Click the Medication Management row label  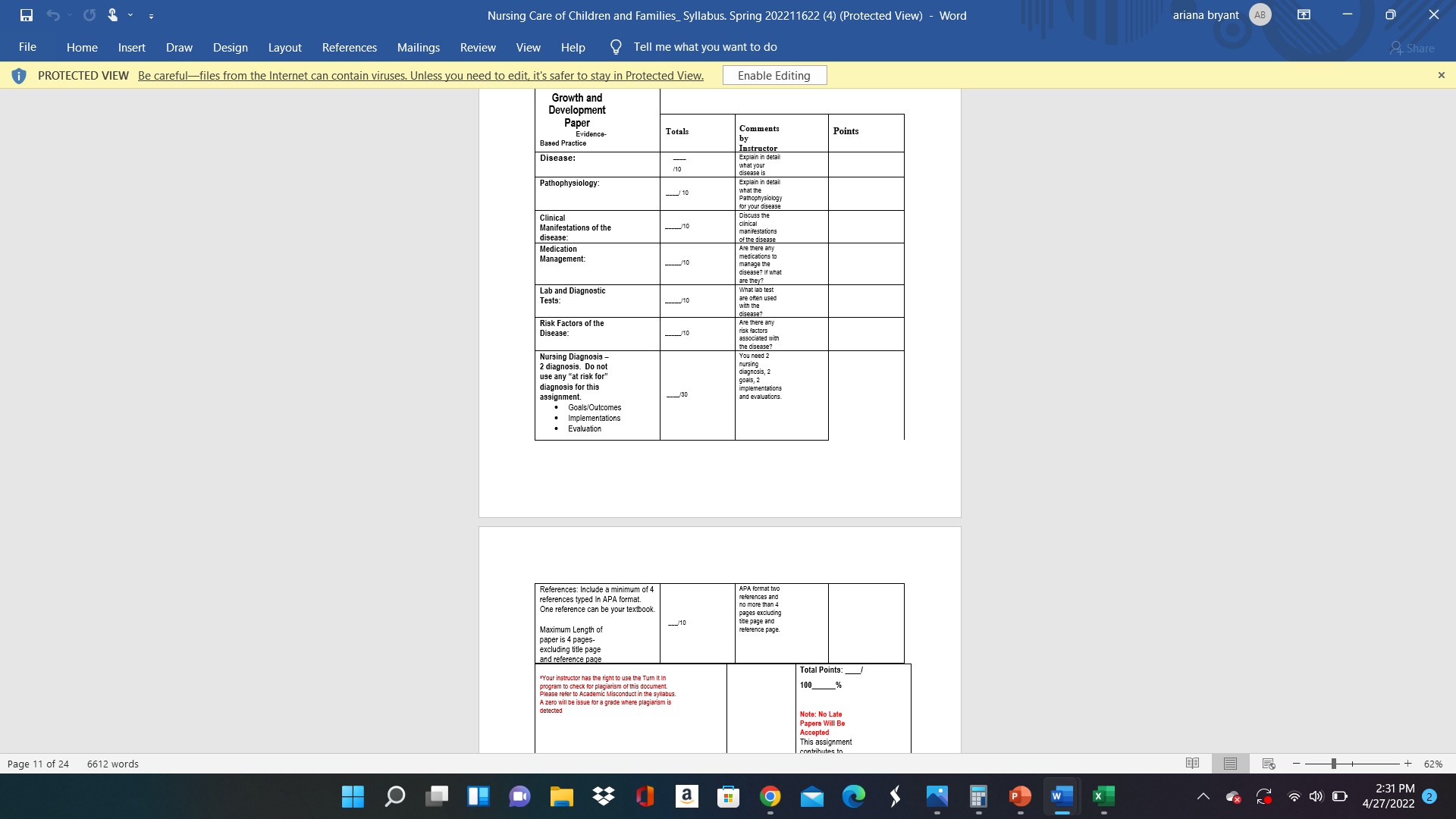pyautogui.click(x=562, y=254)
